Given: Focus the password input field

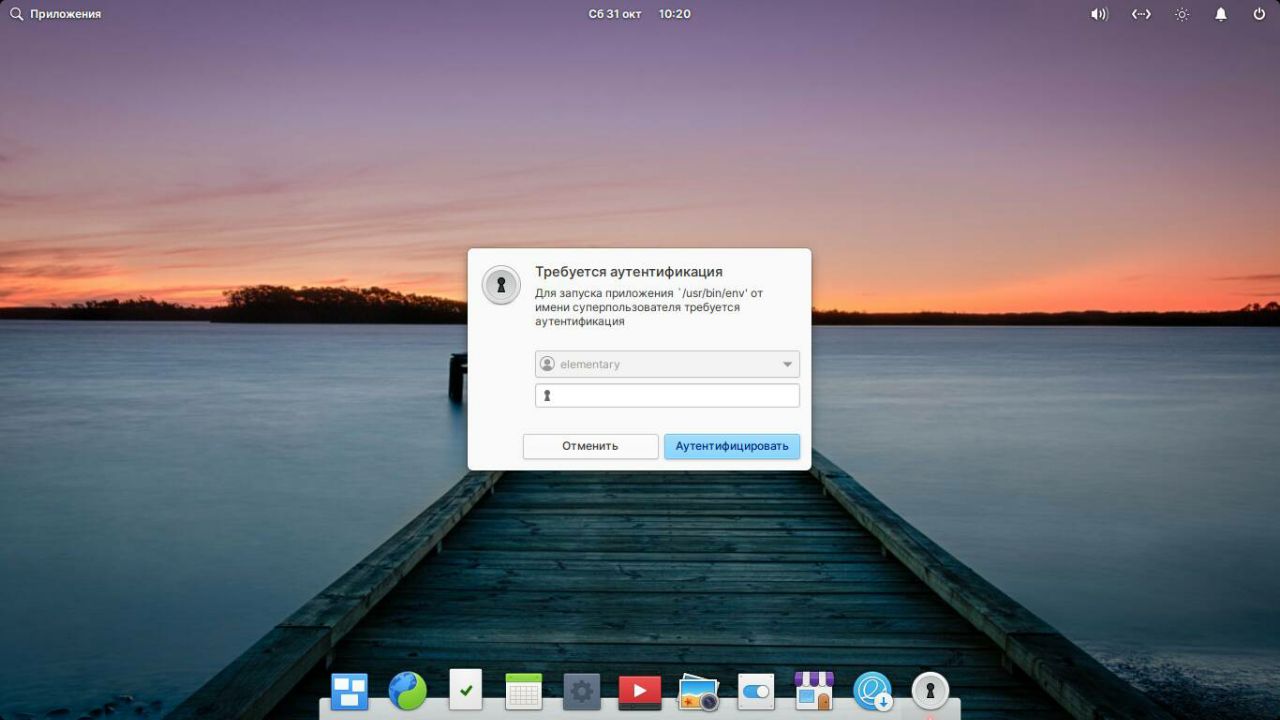Looking at the screenshot, I should pyautogui.click(x=667, y=396).
